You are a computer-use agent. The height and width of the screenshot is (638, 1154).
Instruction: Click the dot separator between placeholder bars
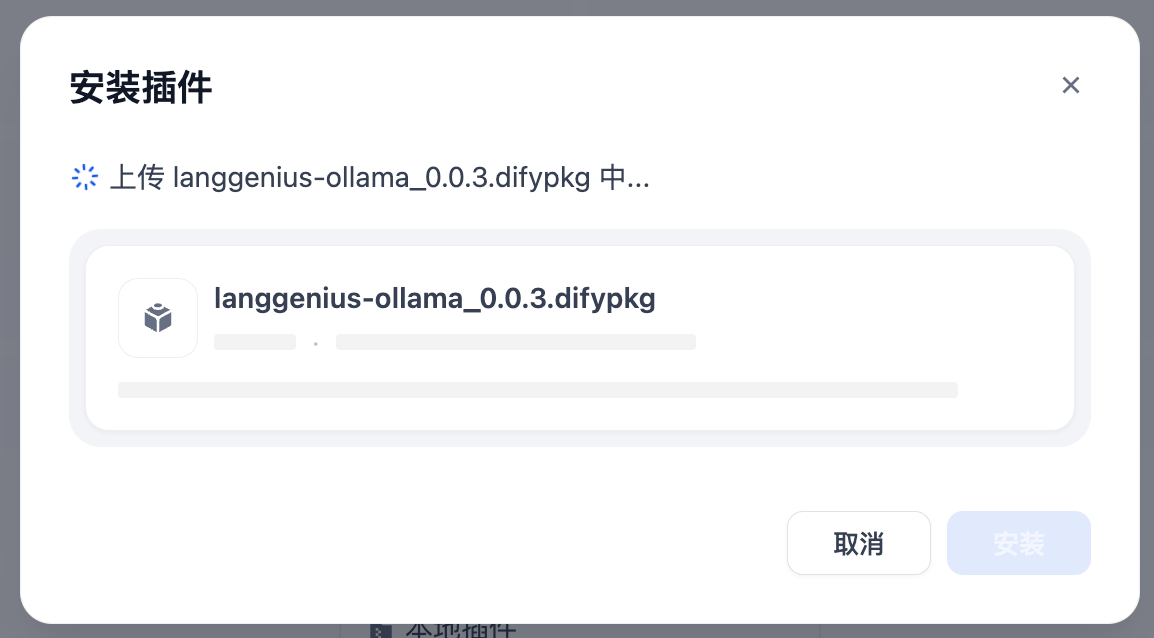(316, 343)
